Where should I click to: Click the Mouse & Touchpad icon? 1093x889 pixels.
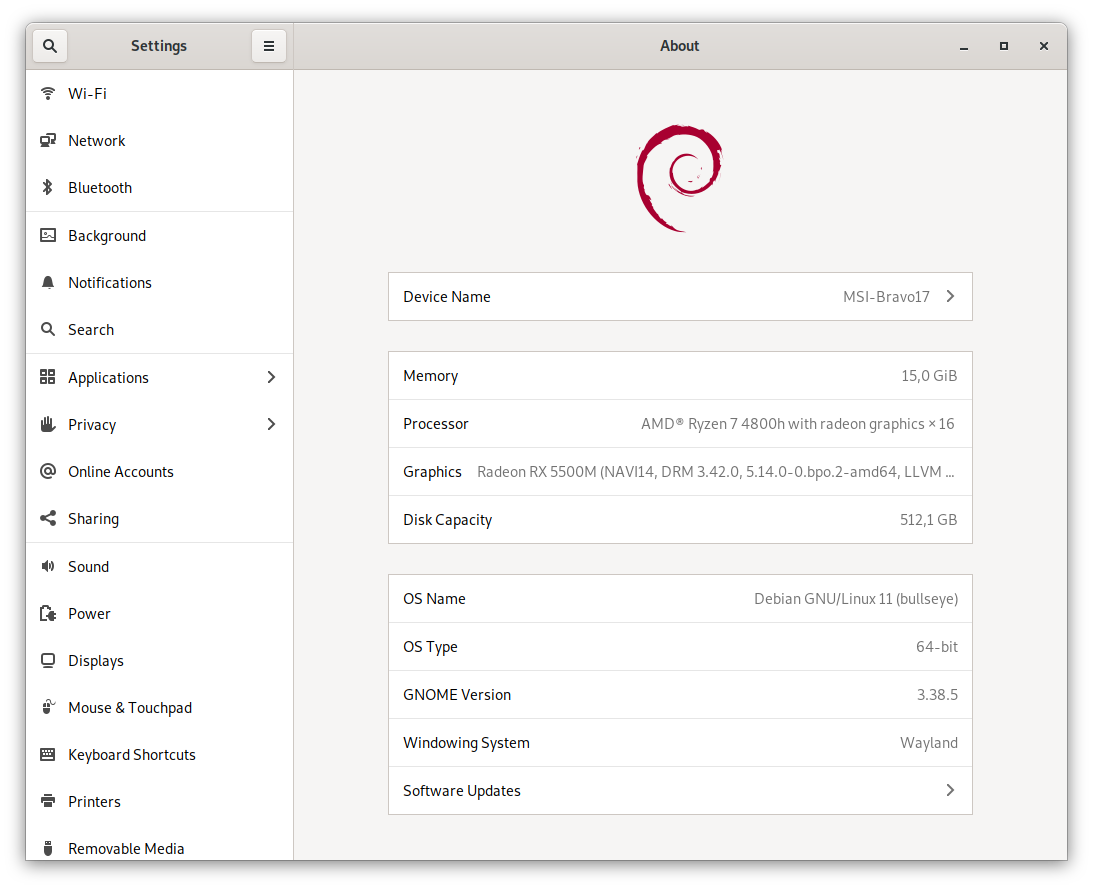click(47, 707)
